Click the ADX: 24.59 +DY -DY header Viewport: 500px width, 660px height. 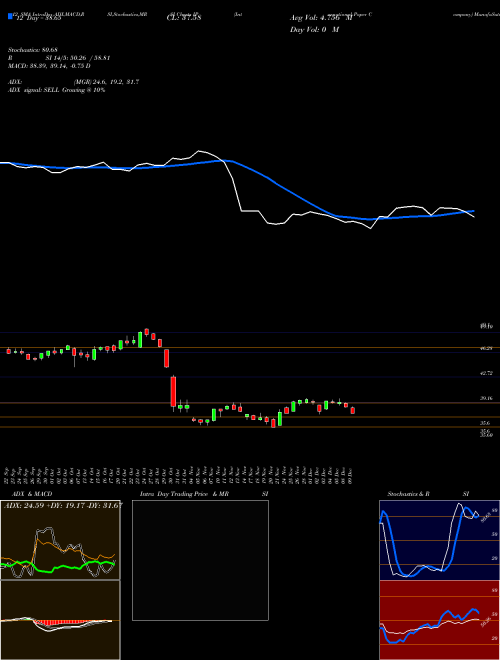click(x=63, y=505)
